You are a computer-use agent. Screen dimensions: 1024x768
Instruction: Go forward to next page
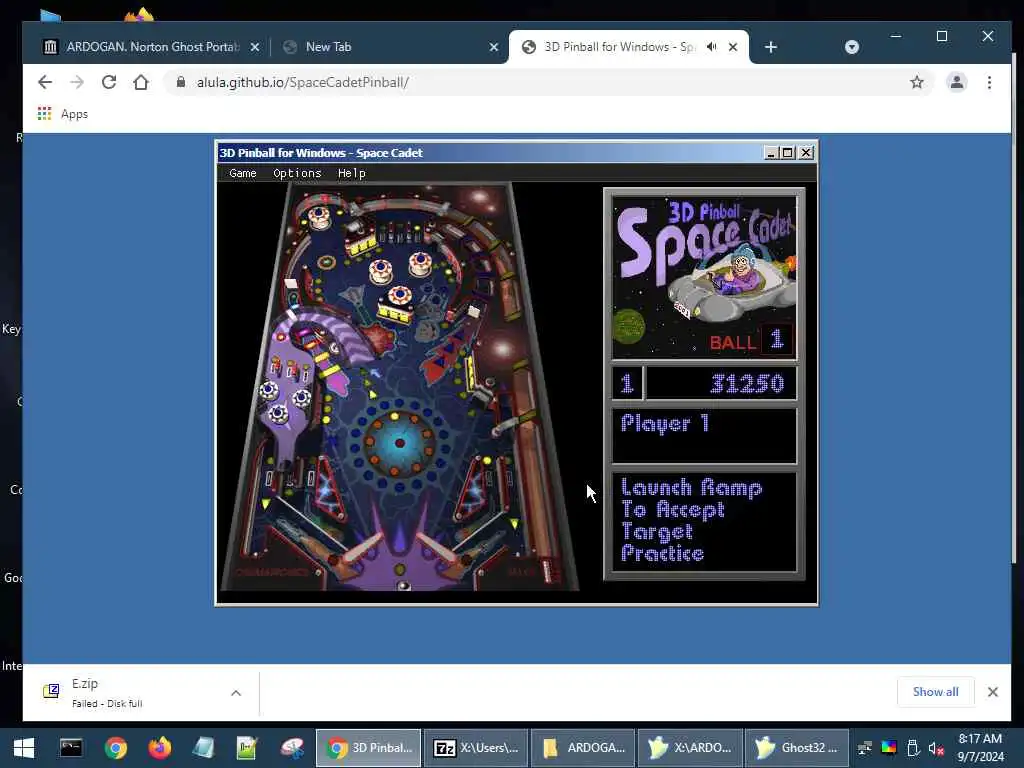[76, 82]
